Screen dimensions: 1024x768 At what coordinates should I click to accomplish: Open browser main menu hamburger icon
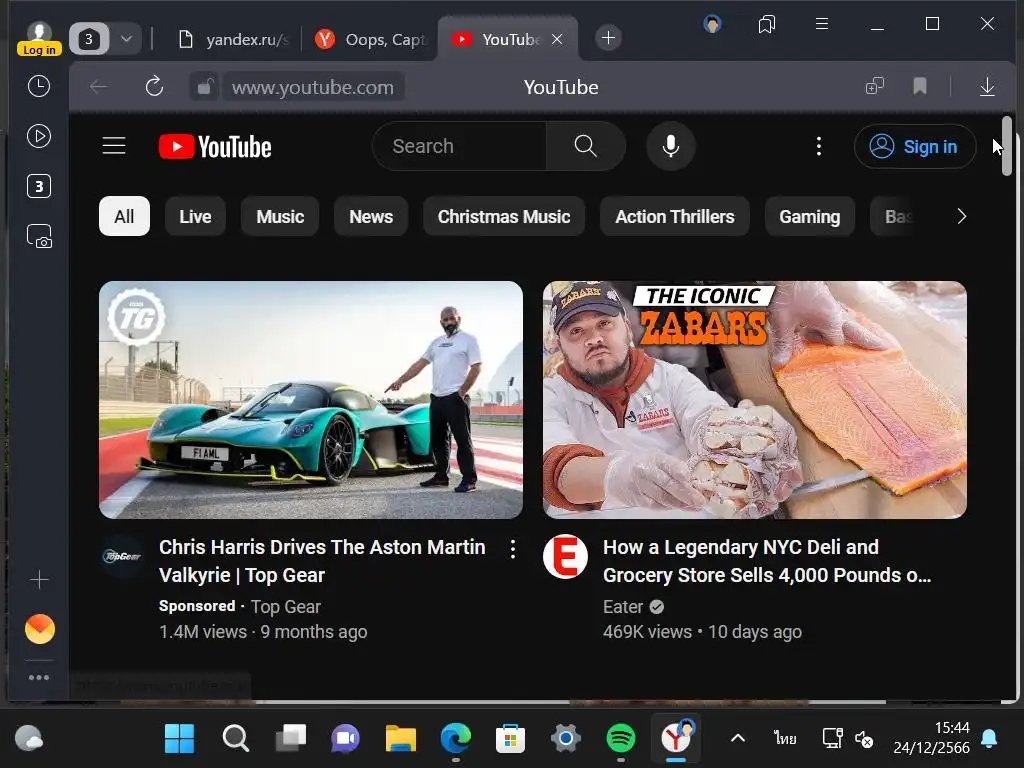822,24
